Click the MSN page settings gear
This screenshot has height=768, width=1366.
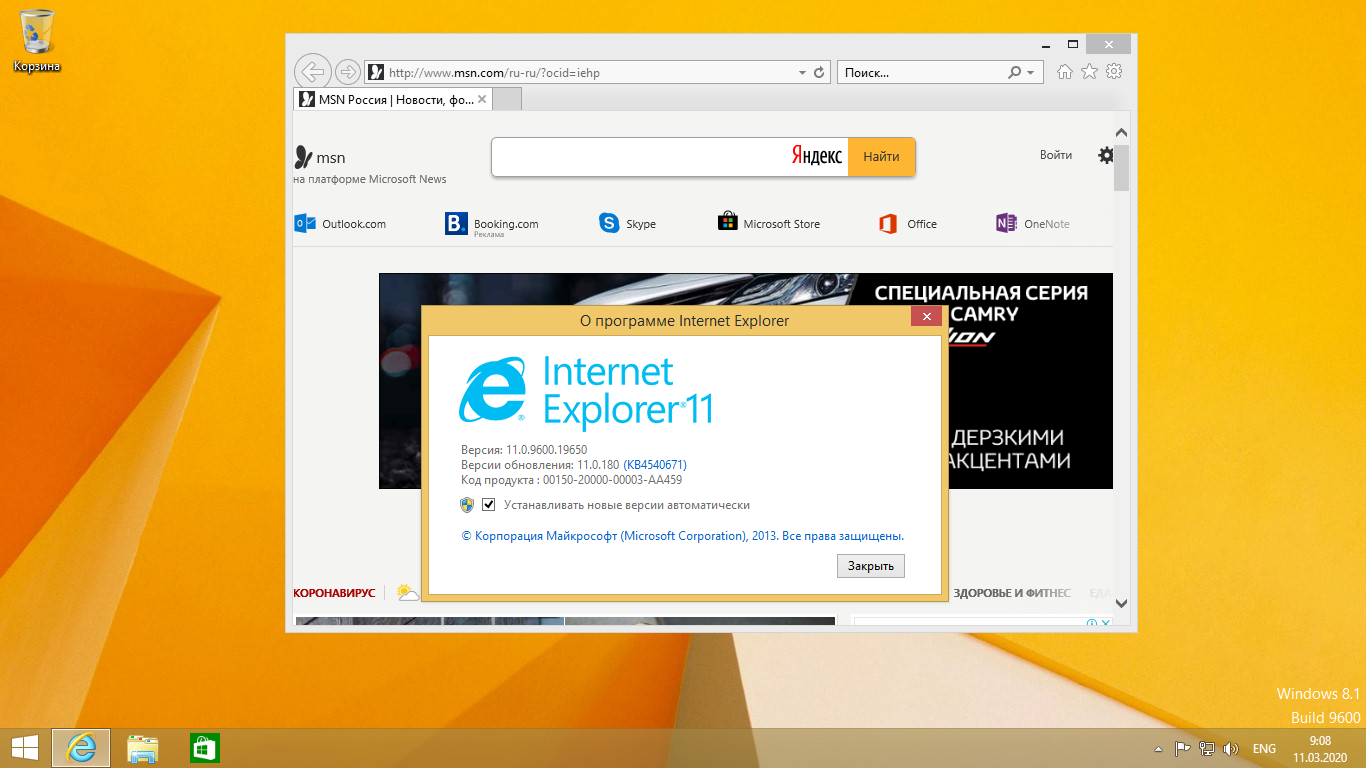(1105, 155)
